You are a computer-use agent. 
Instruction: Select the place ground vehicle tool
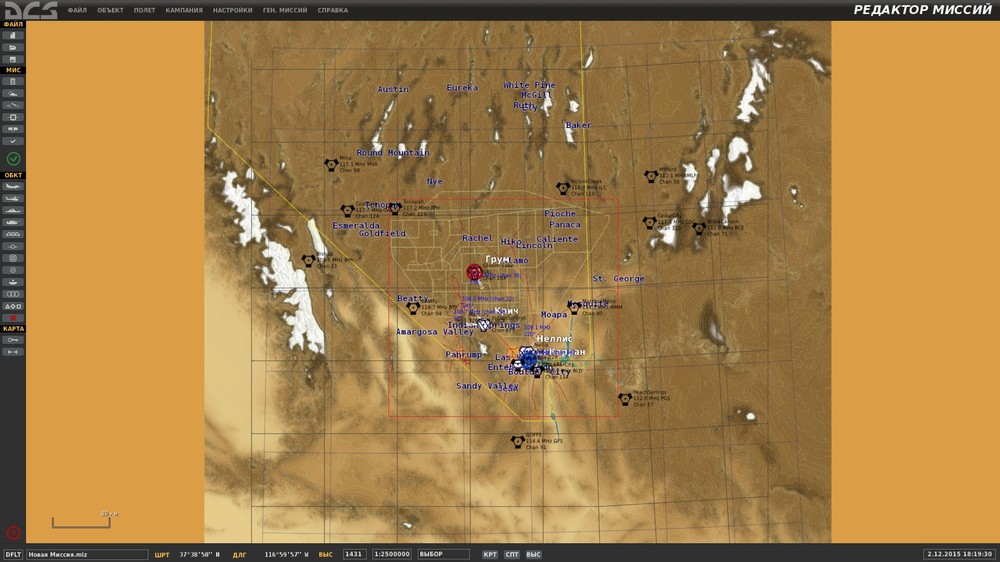coord(13,223)
